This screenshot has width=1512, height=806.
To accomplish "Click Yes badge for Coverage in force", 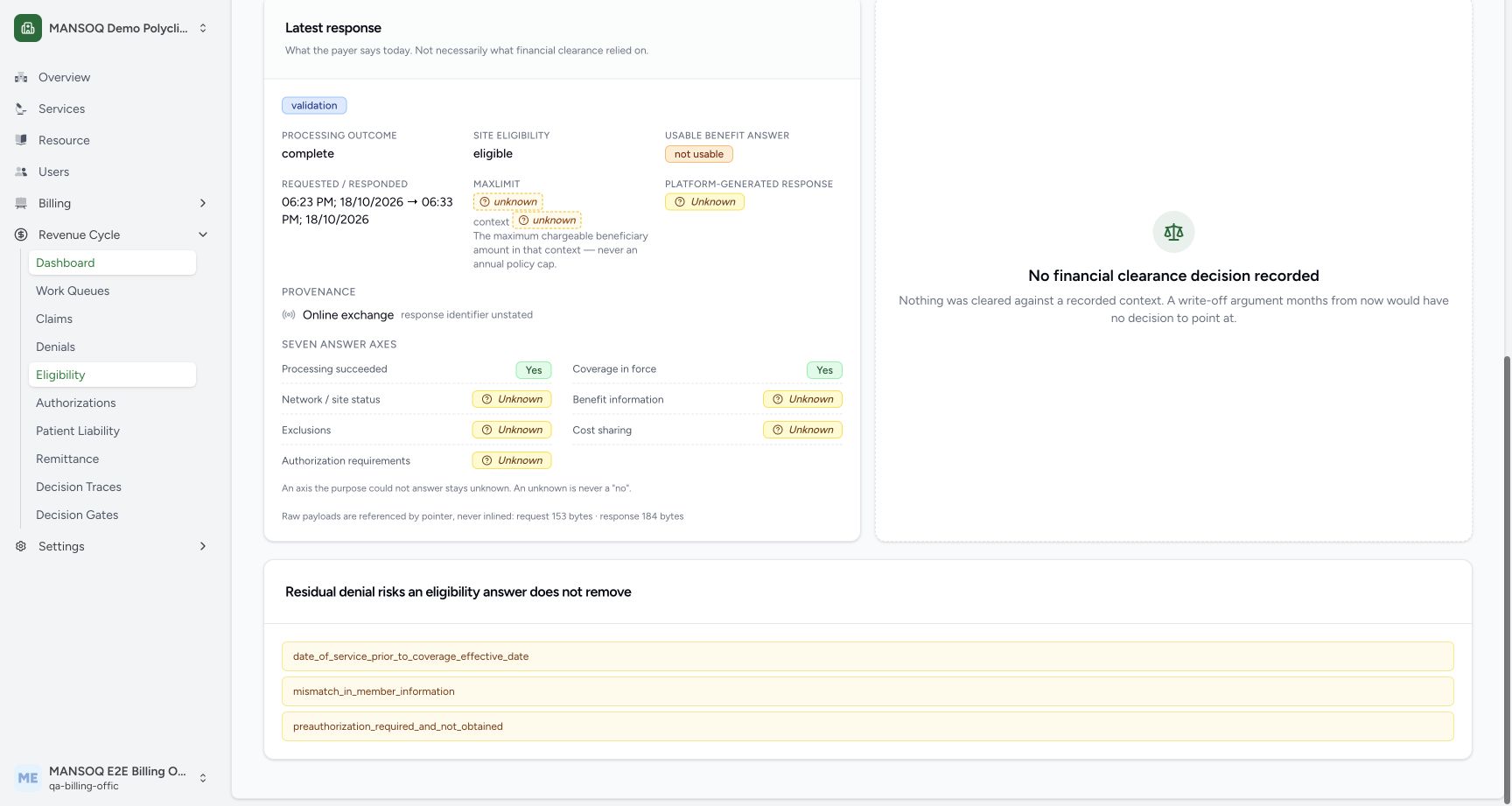I will coord(824,370).
